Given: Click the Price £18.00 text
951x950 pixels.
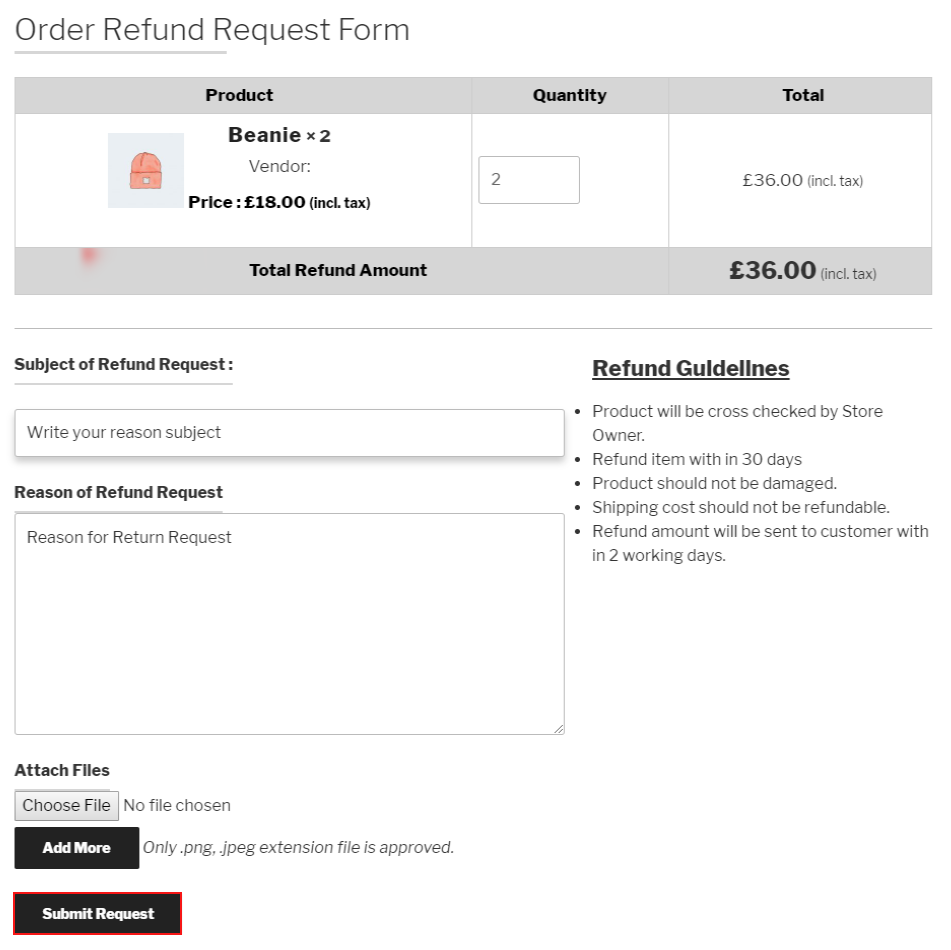Looking at the screenshot, I should 279,202.
